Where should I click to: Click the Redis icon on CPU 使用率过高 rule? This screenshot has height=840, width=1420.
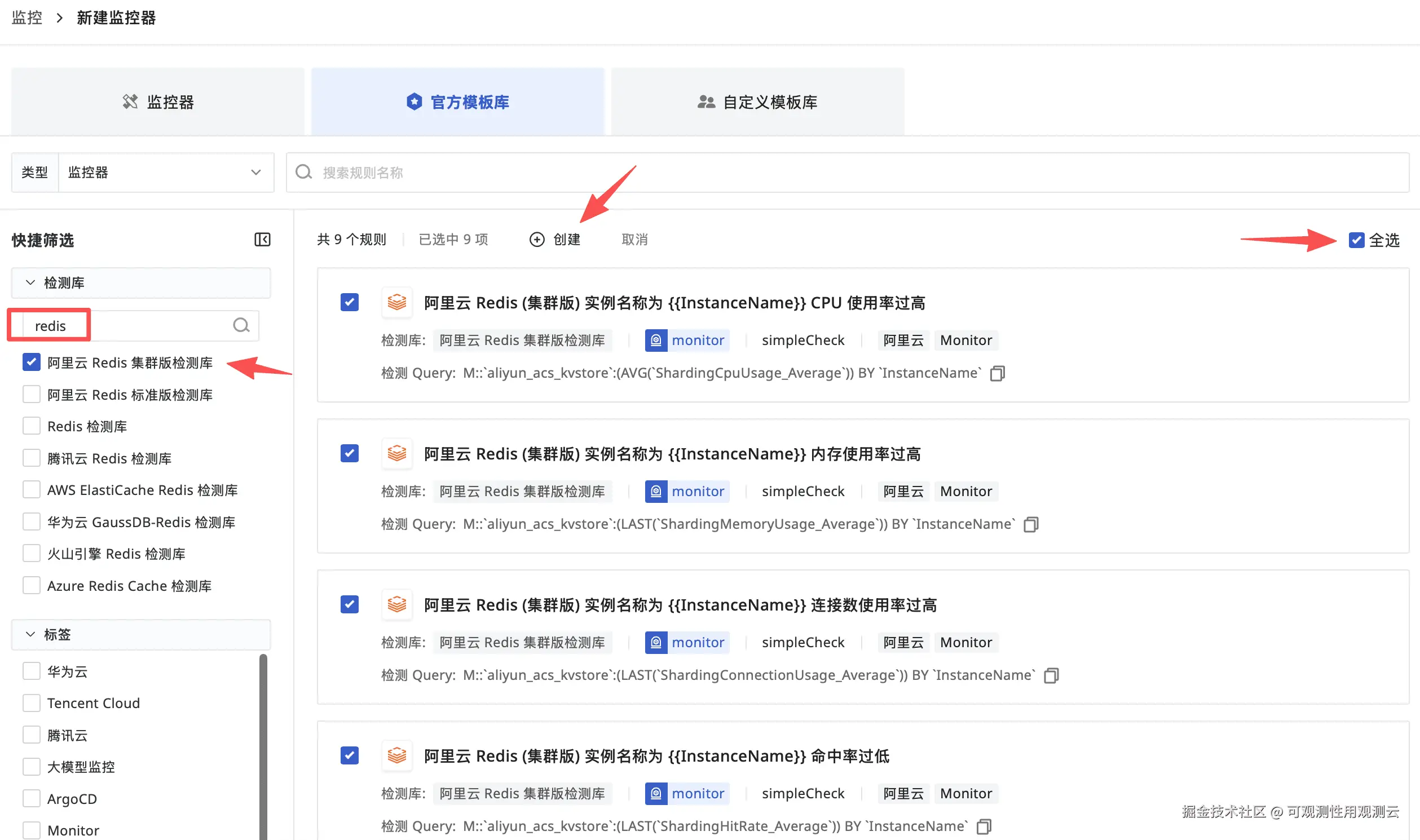[396, 302]
